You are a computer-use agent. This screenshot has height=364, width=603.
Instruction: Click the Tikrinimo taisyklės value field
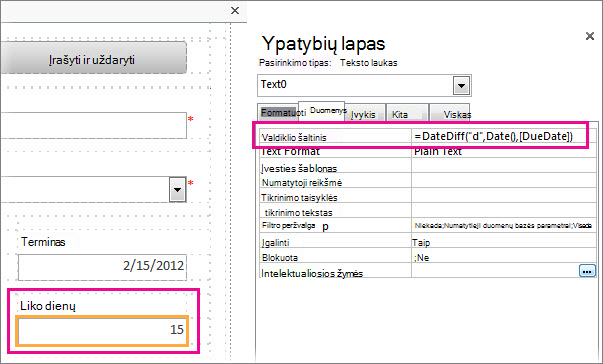tap(504, 196)
